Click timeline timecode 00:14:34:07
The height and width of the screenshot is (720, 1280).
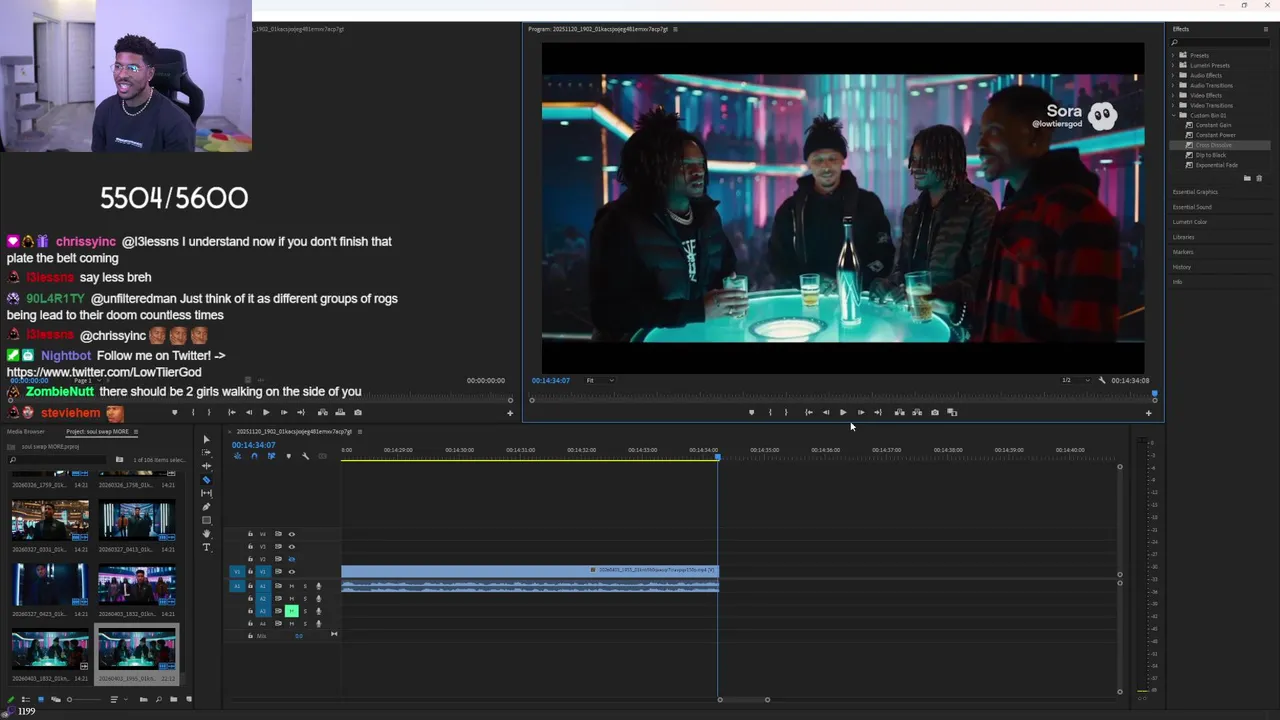[x=254, y=445]
